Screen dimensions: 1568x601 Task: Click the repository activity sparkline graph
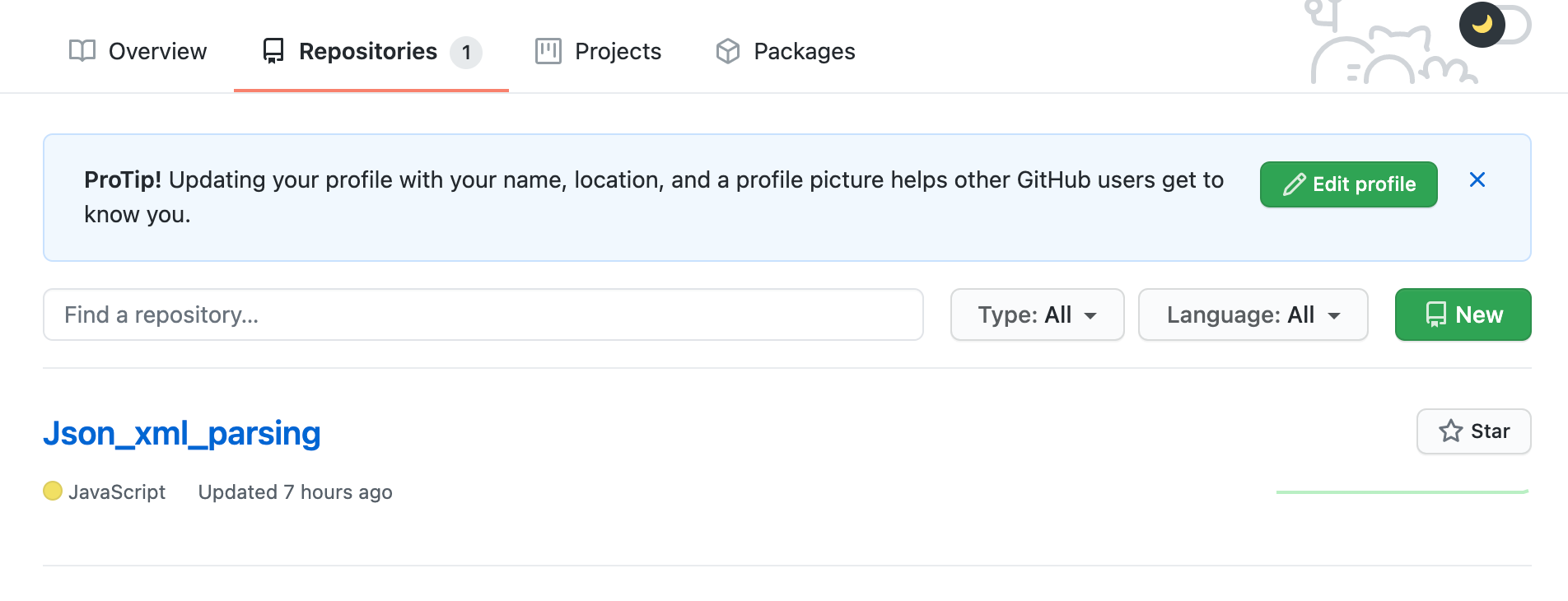click(x=1402, y=492)
